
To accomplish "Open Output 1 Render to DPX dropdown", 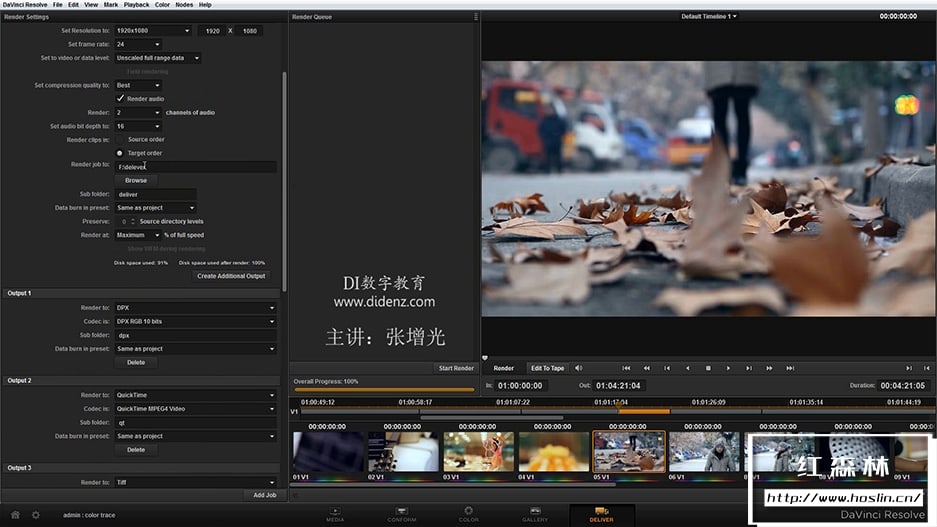I will coord(195,308).
